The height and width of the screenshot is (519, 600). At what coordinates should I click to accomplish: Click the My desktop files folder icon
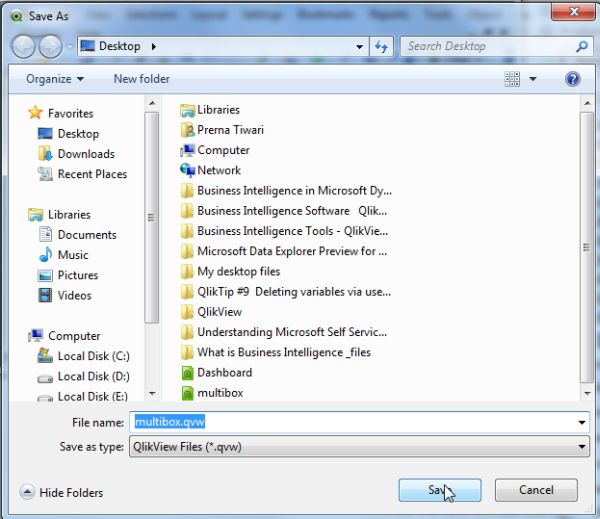(187, 271)
